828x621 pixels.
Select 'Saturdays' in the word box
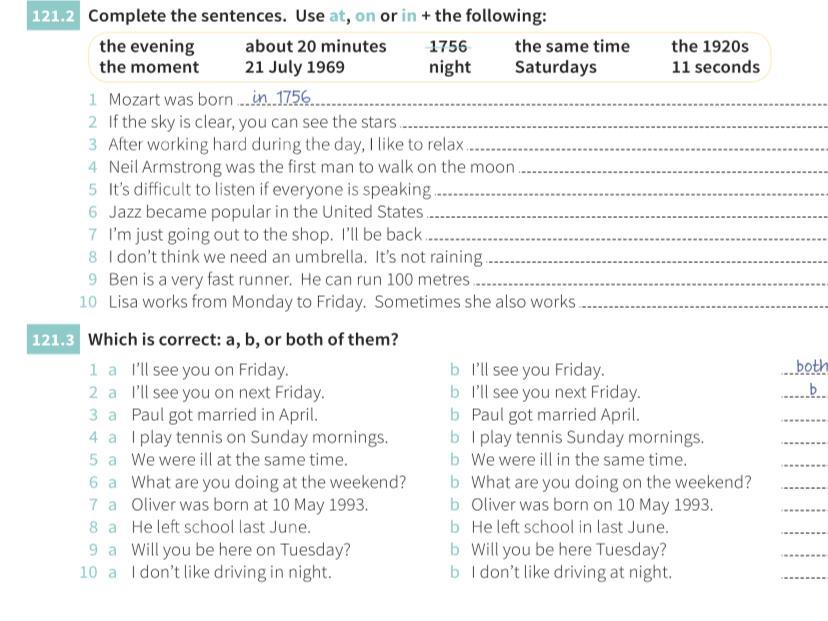tap(555, 68)
